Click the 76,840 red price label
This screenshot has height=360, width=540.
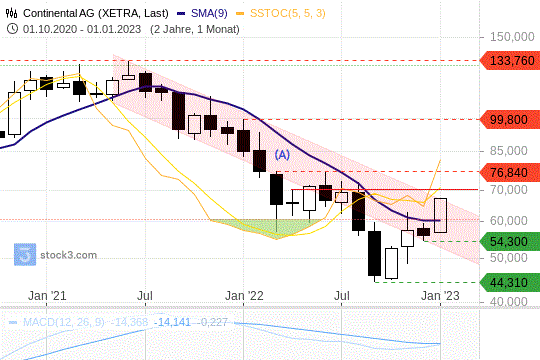(510, 172)
